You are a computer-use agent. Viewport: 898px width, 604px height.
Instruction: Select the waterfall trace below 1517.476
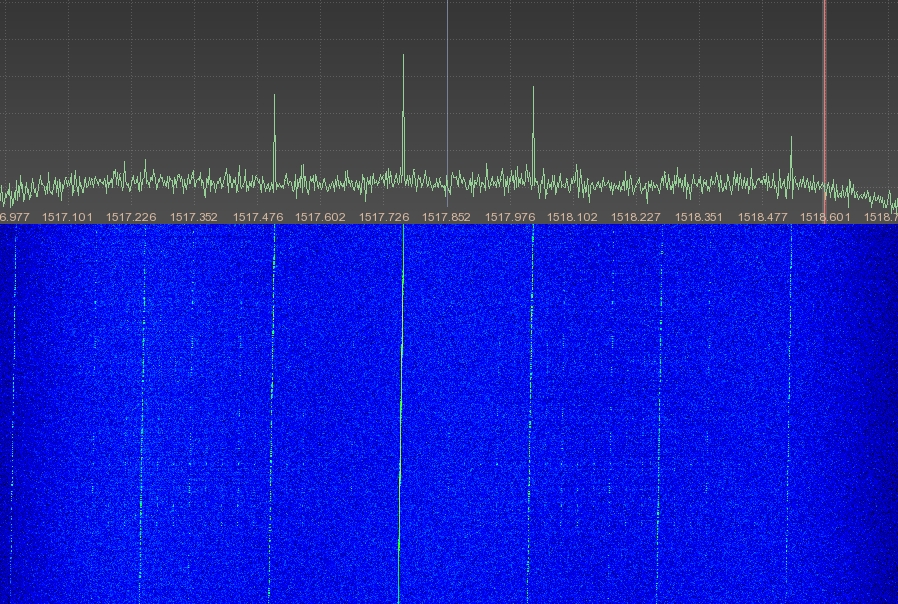[x=271, y=400]
